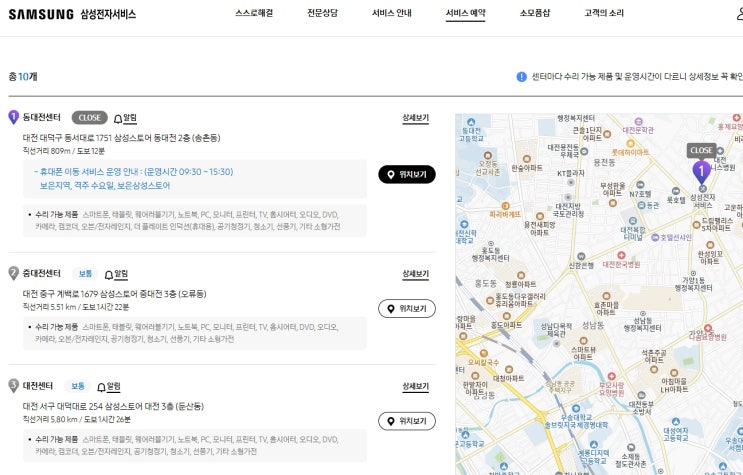Click the address 대전 대덕구 동서대로 1751
This screenshot has height=475, width=743.
pyautogui.click(x=121, y=138)
